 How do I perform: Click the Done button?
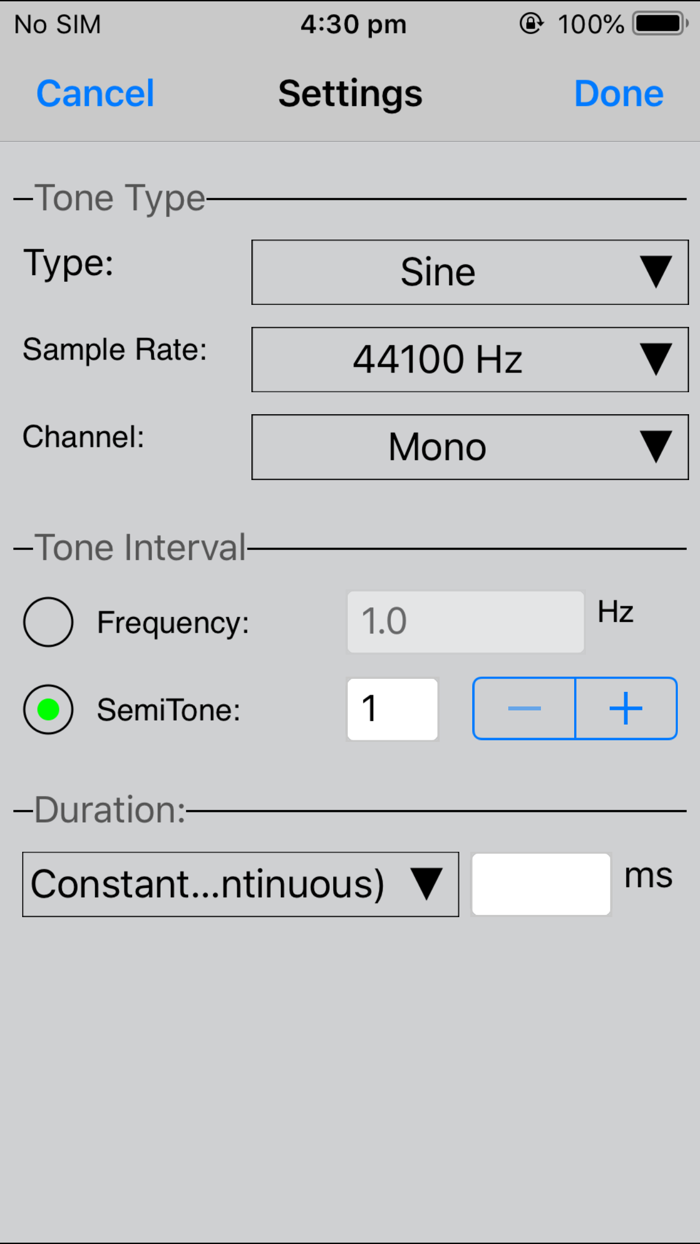[x=618, y=93]
